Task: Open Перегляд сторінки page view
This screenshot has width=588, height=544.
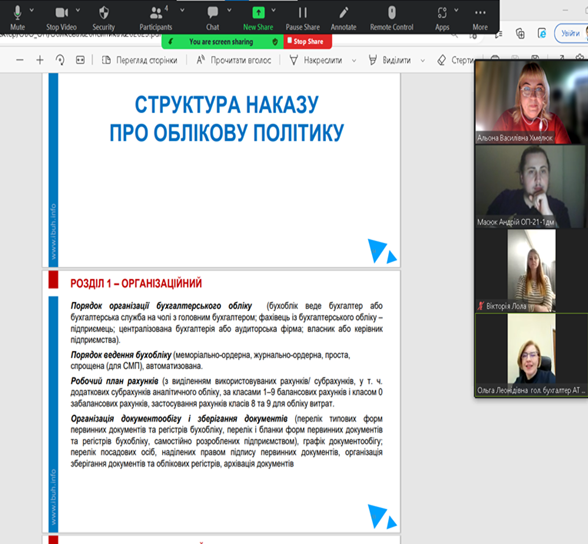Action: pos(140,60)
